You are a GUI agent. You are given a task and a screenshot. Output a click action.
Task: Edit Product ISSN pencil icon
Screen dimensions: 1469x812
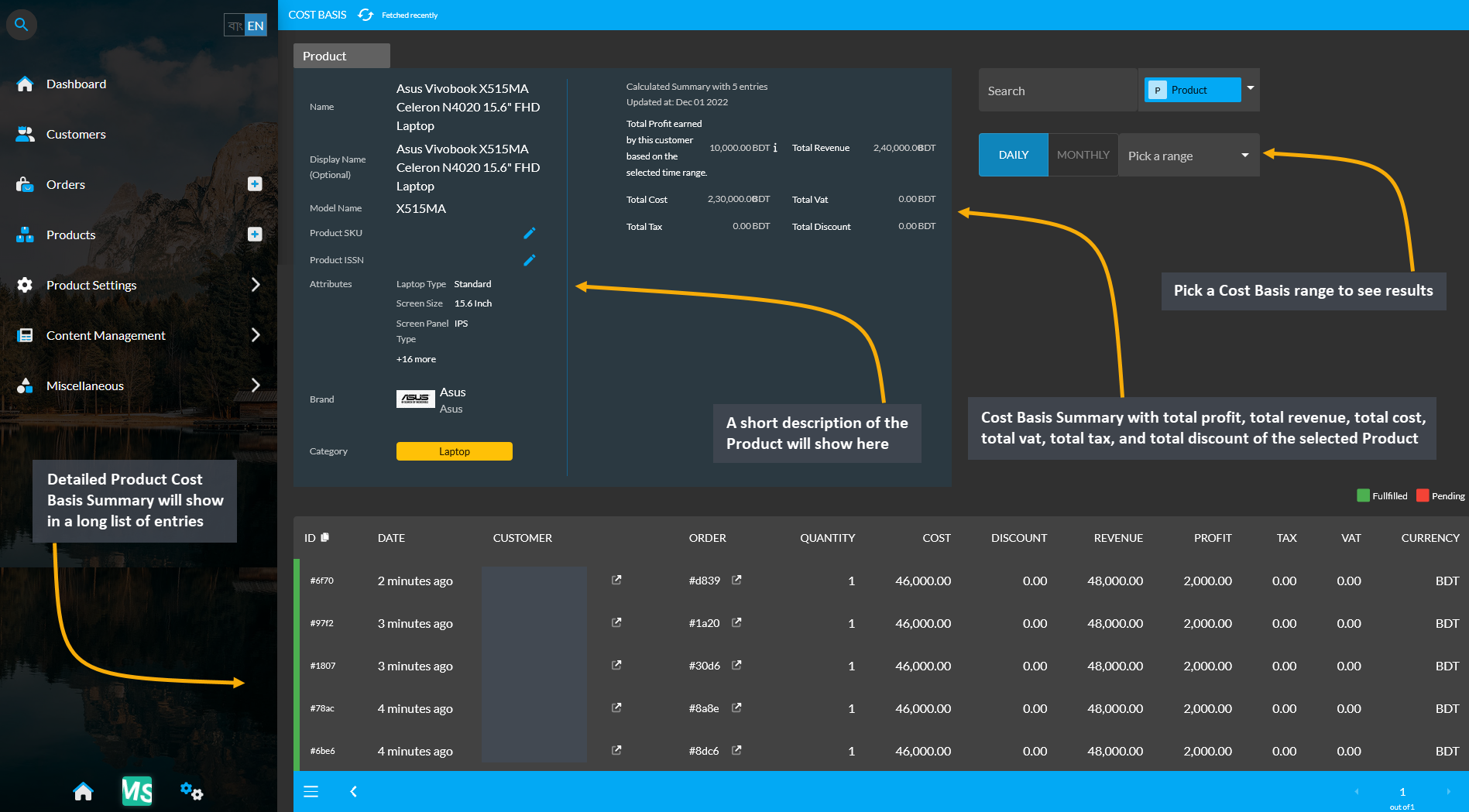tap(530, 260)
